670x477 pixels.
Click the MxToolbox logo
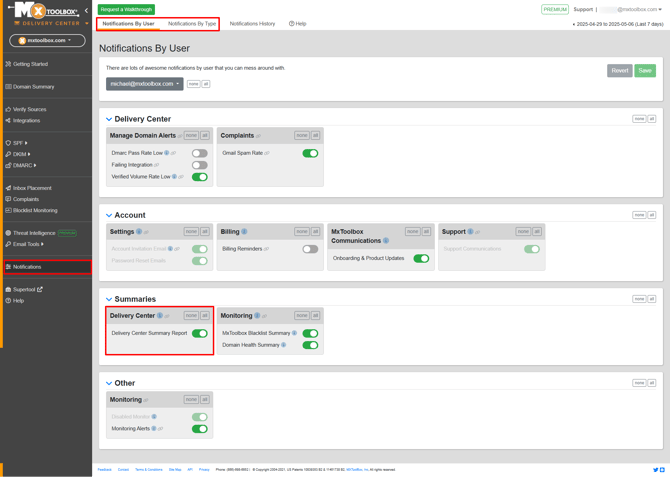(x=46, y=12)
